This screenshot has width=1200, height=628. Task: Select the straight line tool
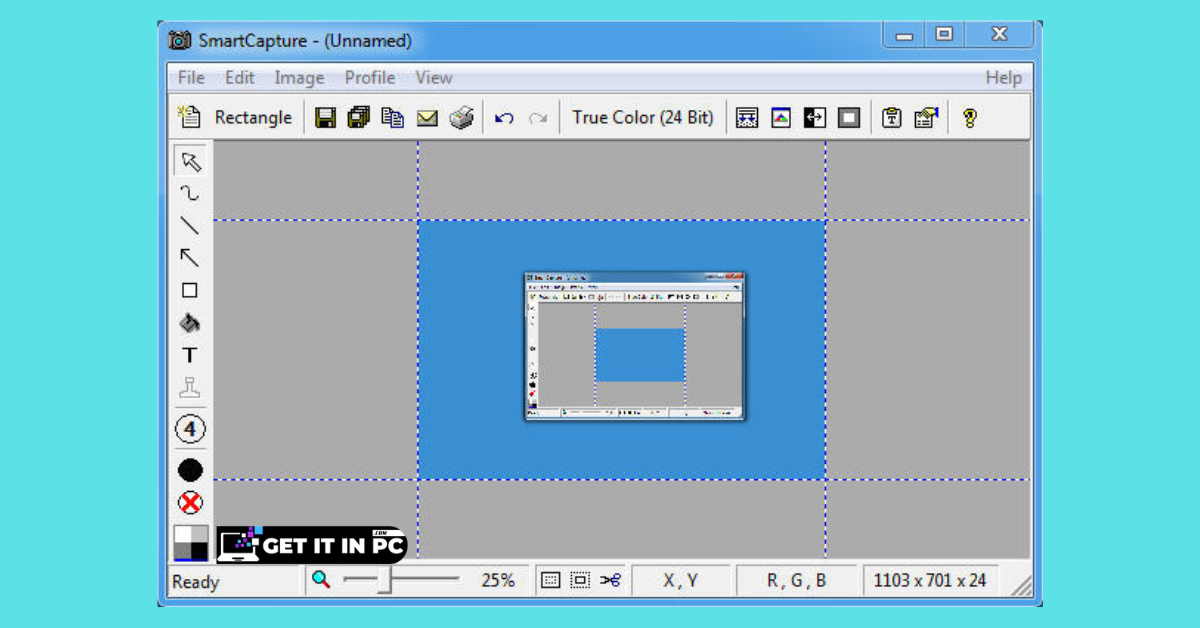(190, 226)
